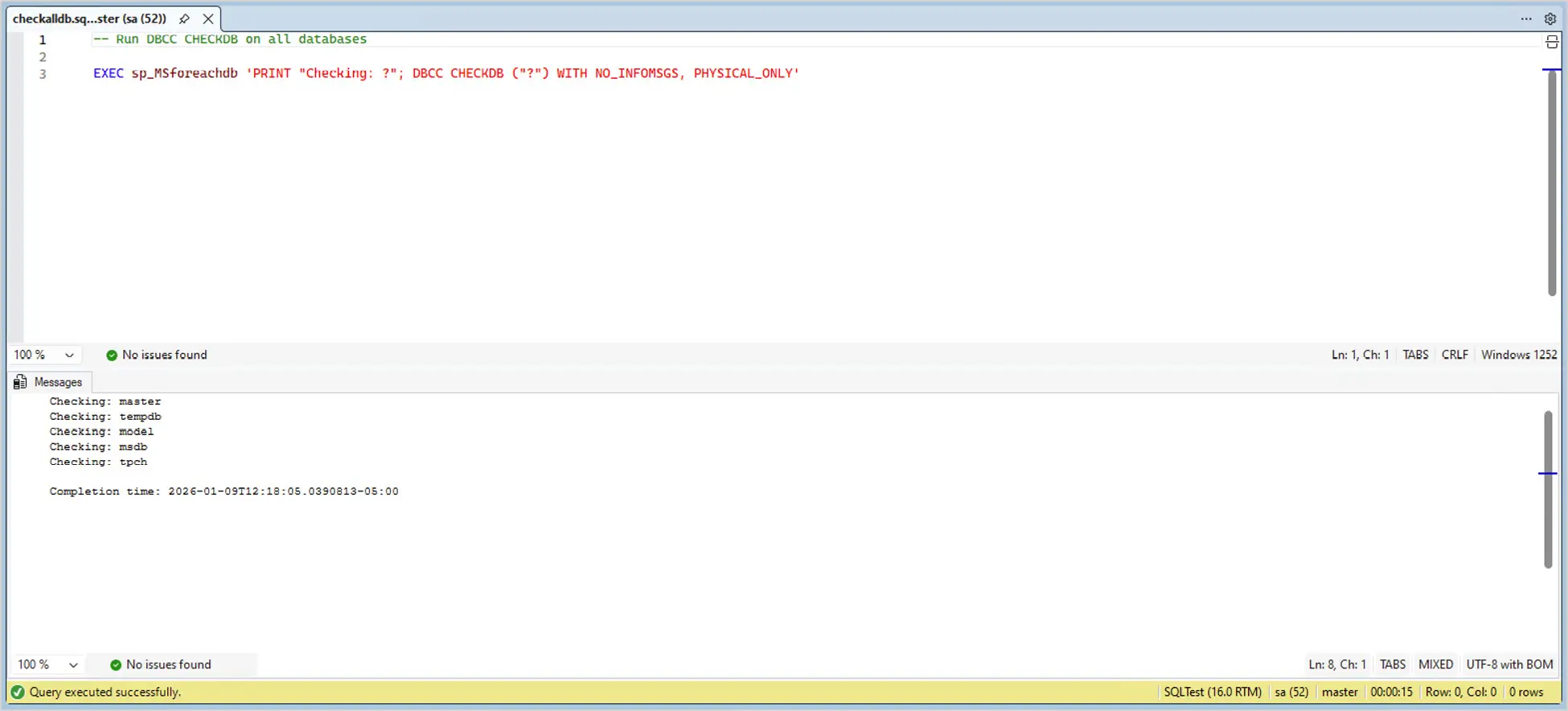1568x711 pixels.
Task: Open the editor zoom 100 % dropdown
Action: click(44, 355)
